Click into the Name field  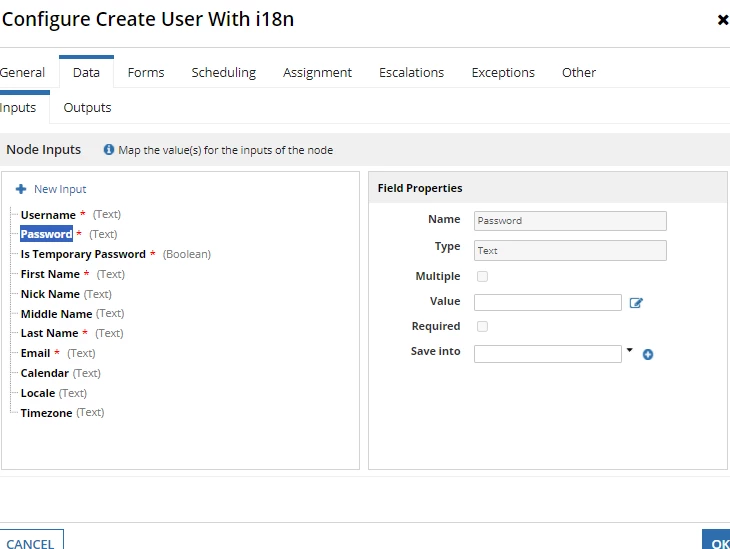pyautogui.click(x=570, y=221)
